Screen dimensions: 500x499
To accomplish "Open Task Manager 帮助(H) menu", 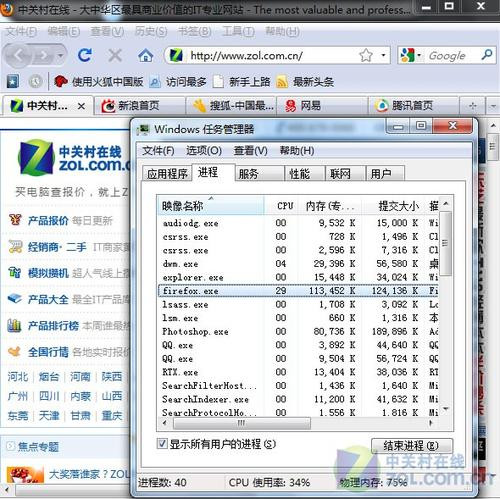I will coord(297,151).
